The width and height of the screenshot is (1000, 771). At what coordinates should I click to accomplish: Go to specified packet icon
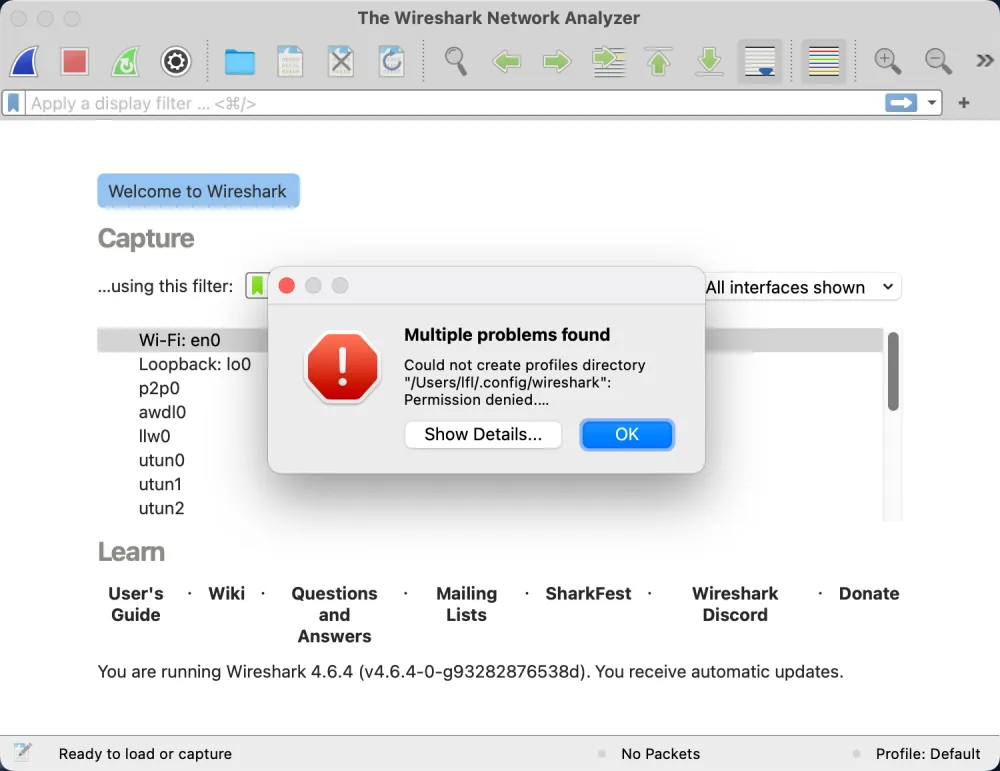pos(608,62)
